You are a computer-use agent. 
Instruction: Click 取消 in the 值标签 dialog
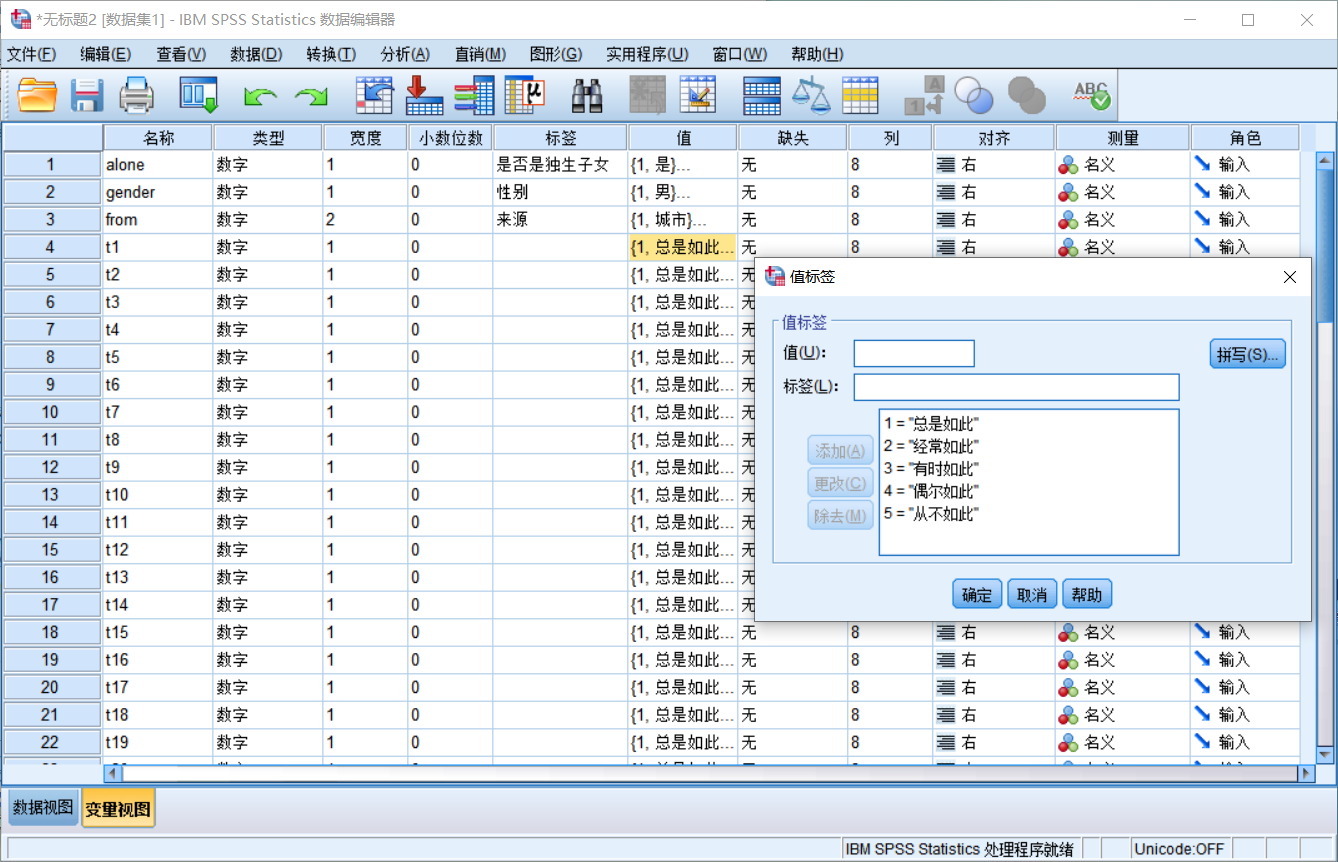pos(1032,595)
